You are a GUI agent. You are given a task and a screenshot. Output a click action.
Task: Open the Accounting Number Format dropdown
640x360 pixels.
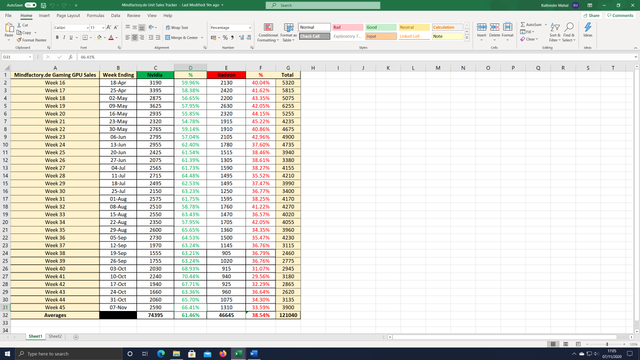pos(219,38)
